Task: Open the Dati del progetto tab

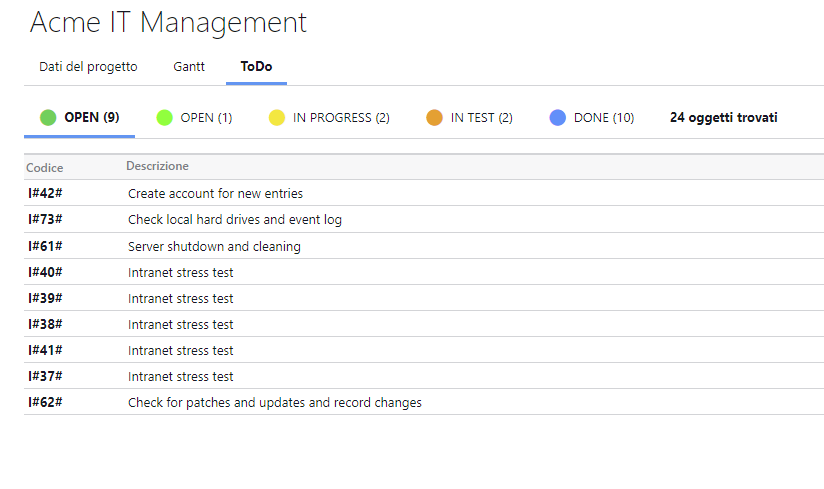Action: (x=88, y=67)
